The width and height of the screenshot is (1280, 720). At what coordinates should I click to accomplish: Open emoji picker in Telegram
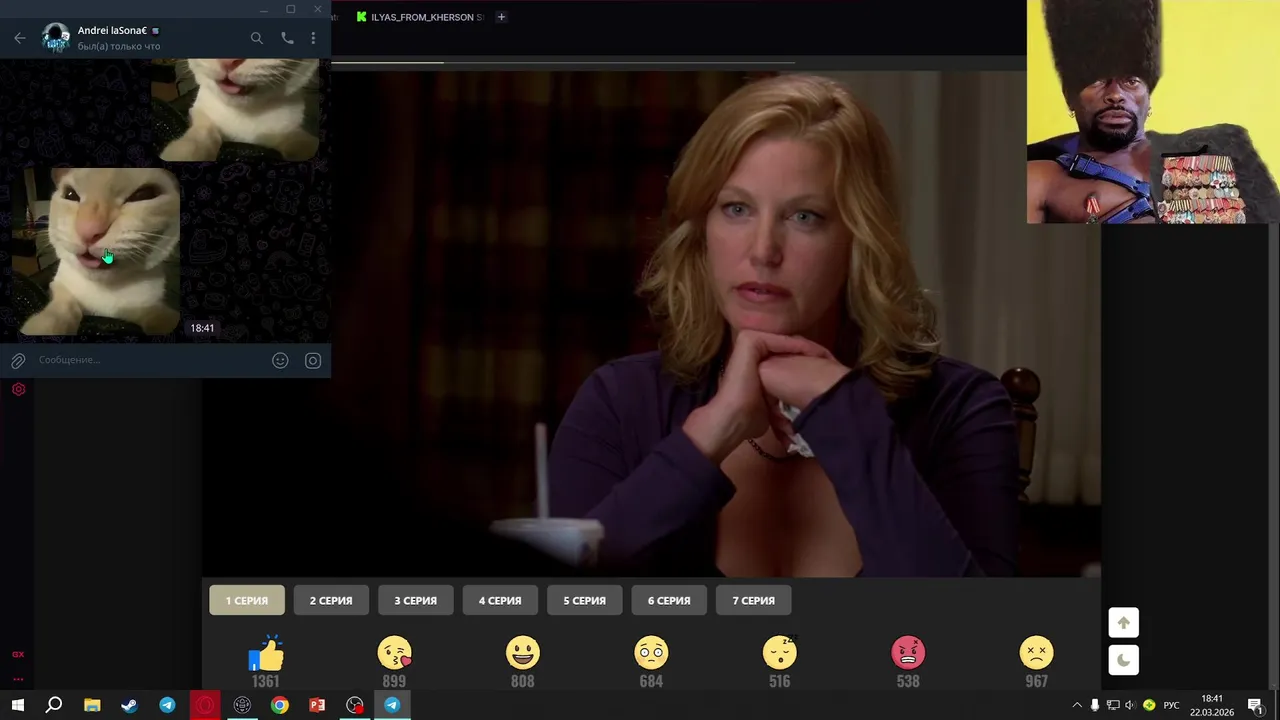pyautogui.click(x=280, y=361)
